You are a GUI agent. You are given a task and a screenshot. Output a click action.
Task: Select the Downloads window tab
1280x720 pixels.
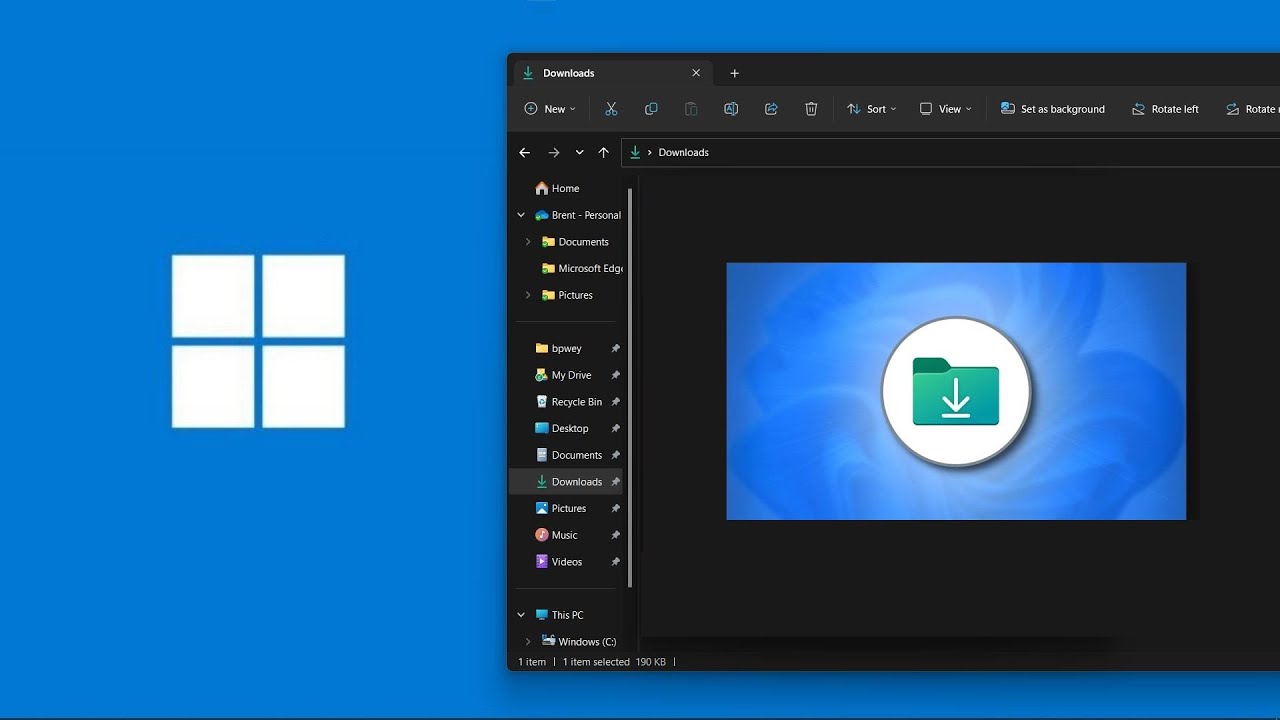(613, 73)
